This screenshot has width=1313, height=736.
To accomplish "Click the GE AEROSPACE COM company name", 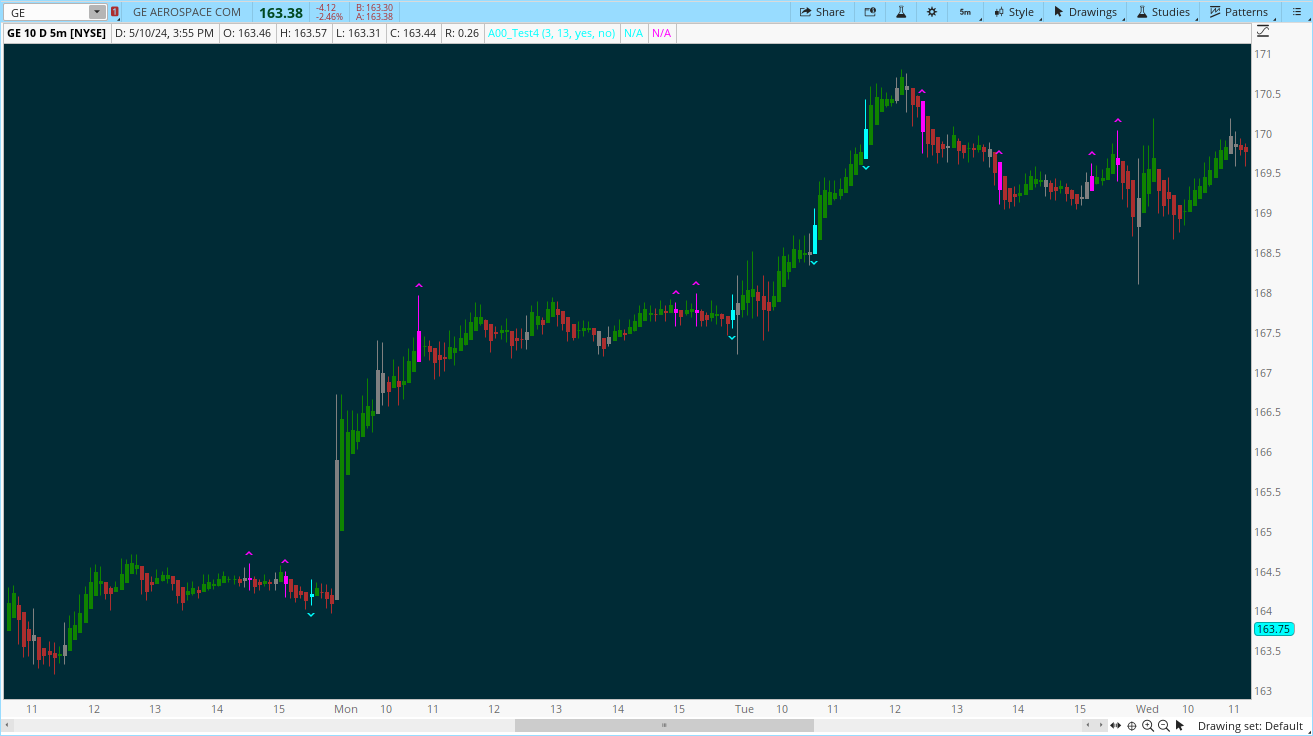I will (x=187, y=12).
